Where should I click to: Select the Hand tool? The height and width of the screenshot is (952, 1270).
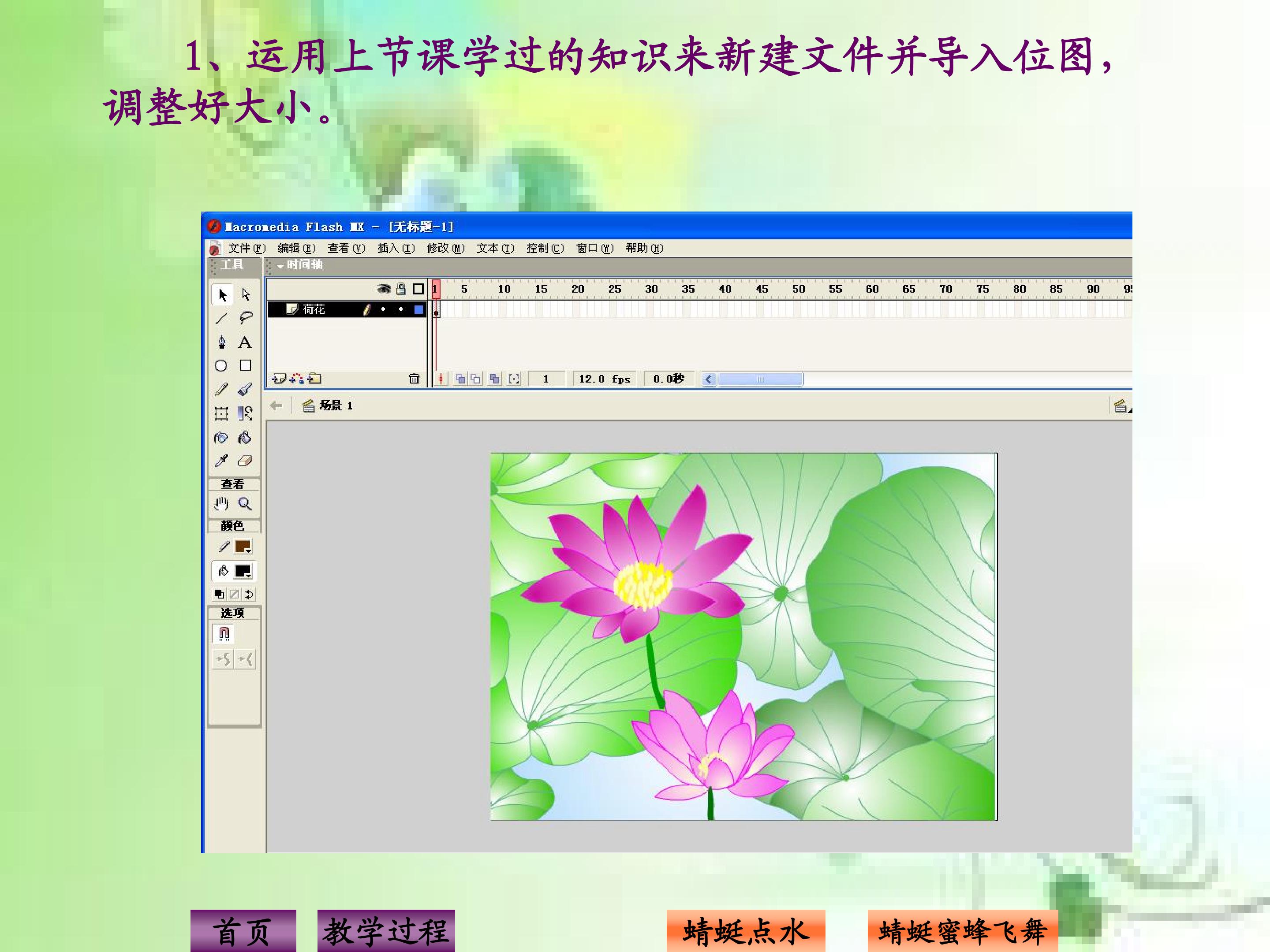[221, 504]
